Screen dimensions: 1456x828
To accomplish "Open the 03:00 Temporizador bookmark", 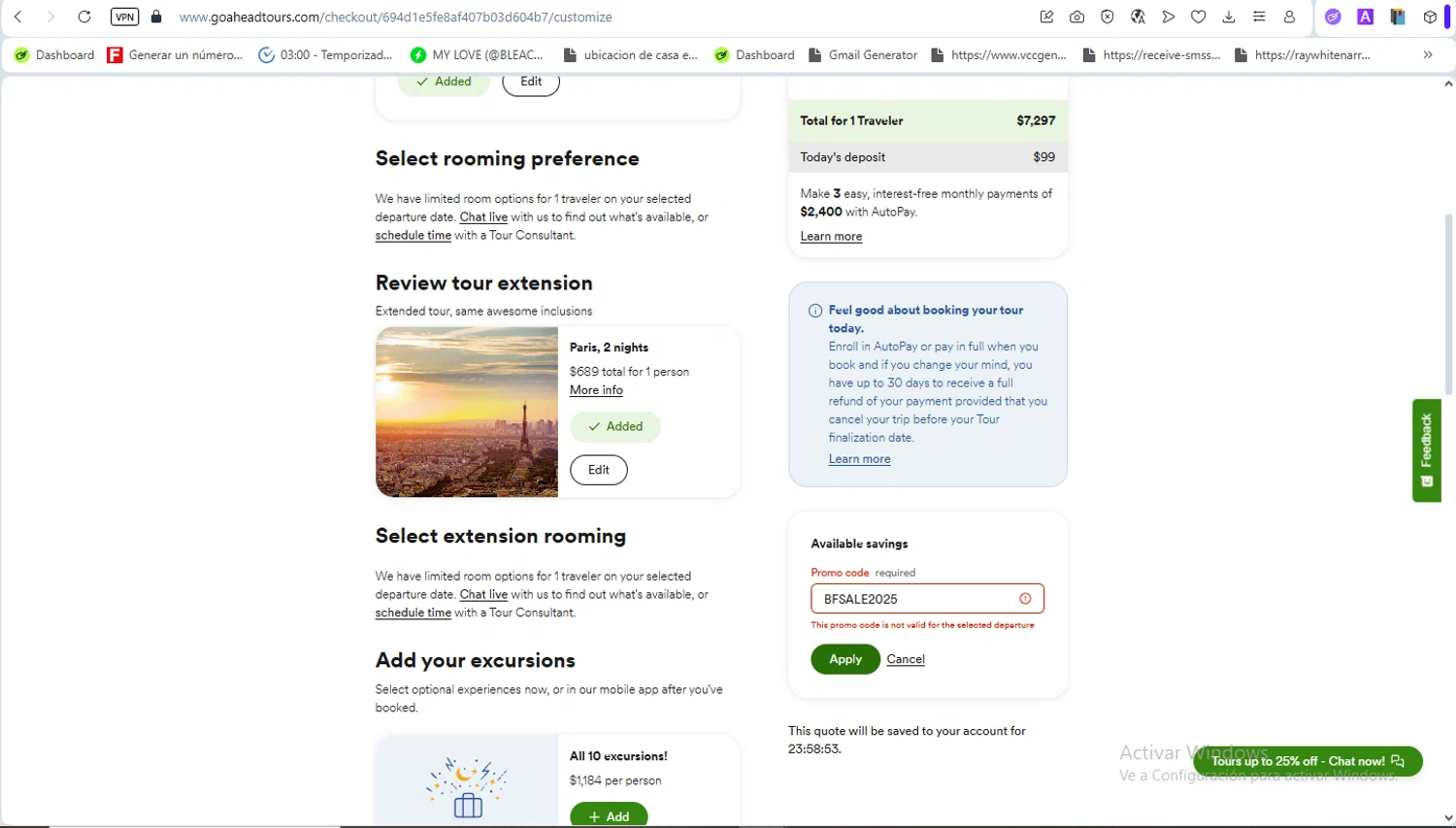I will click(x=325, y=55).
